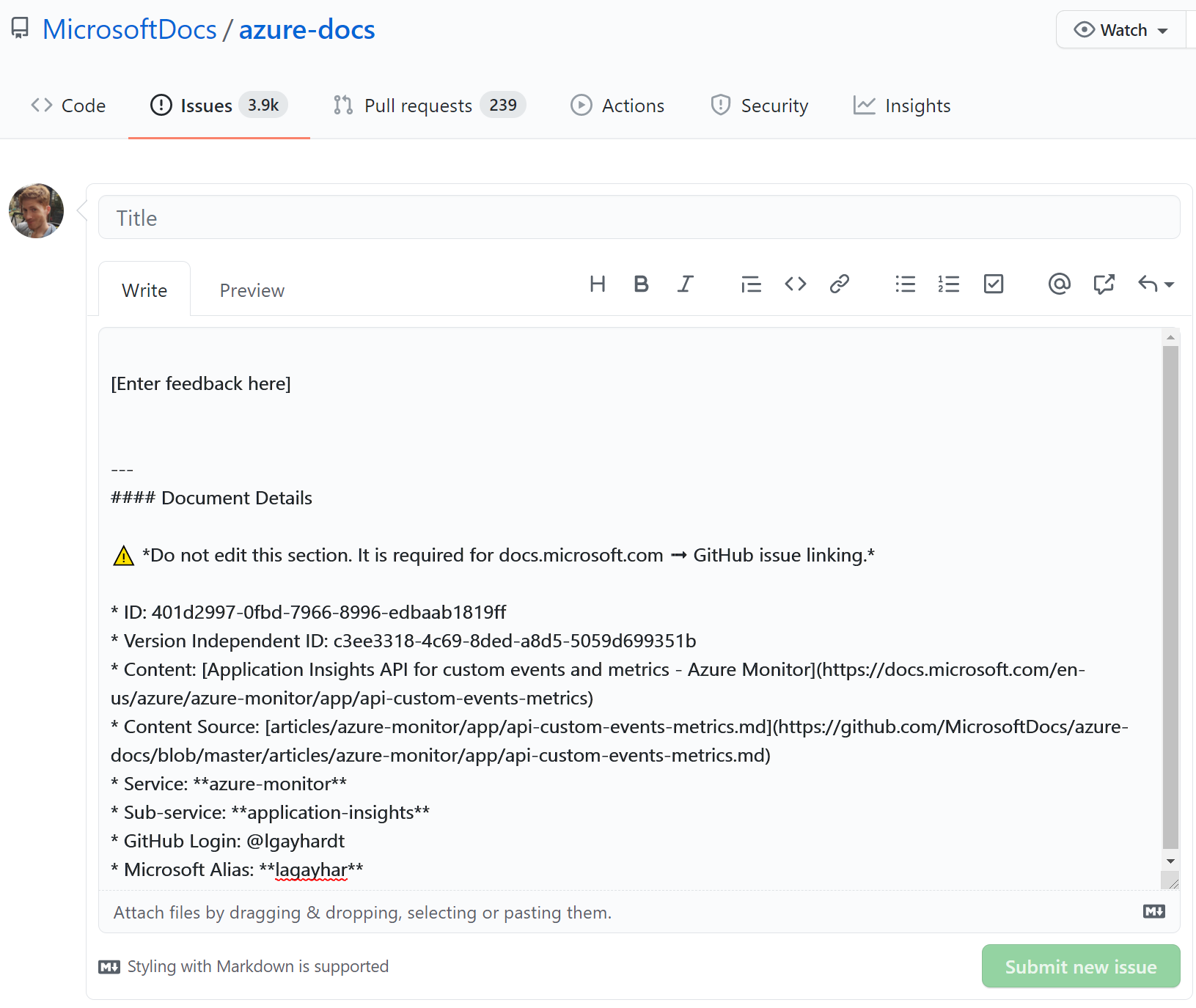This screenshot has width=1196, height=1008.
Task: Click the scrollbar down arrow in text area
Action: 1170,861
